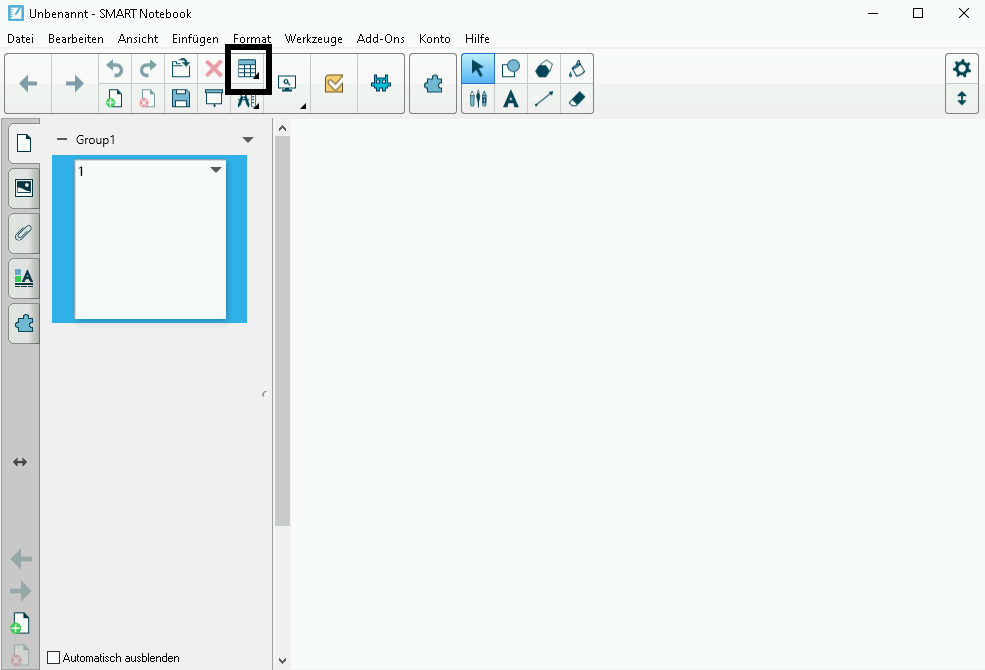
Task: Select the Pens tool
Action: (x=478, y=99)
